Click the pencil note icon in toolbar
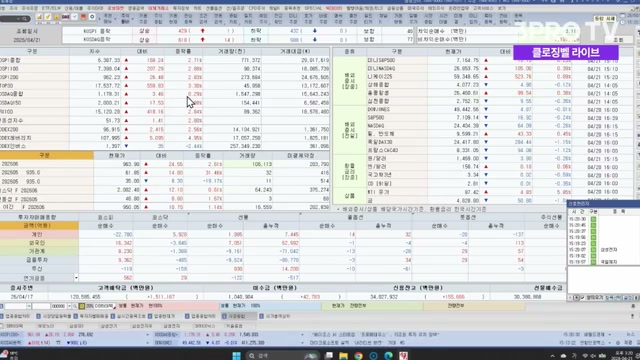The image size is (640, 360). click(x=48, y=17)
